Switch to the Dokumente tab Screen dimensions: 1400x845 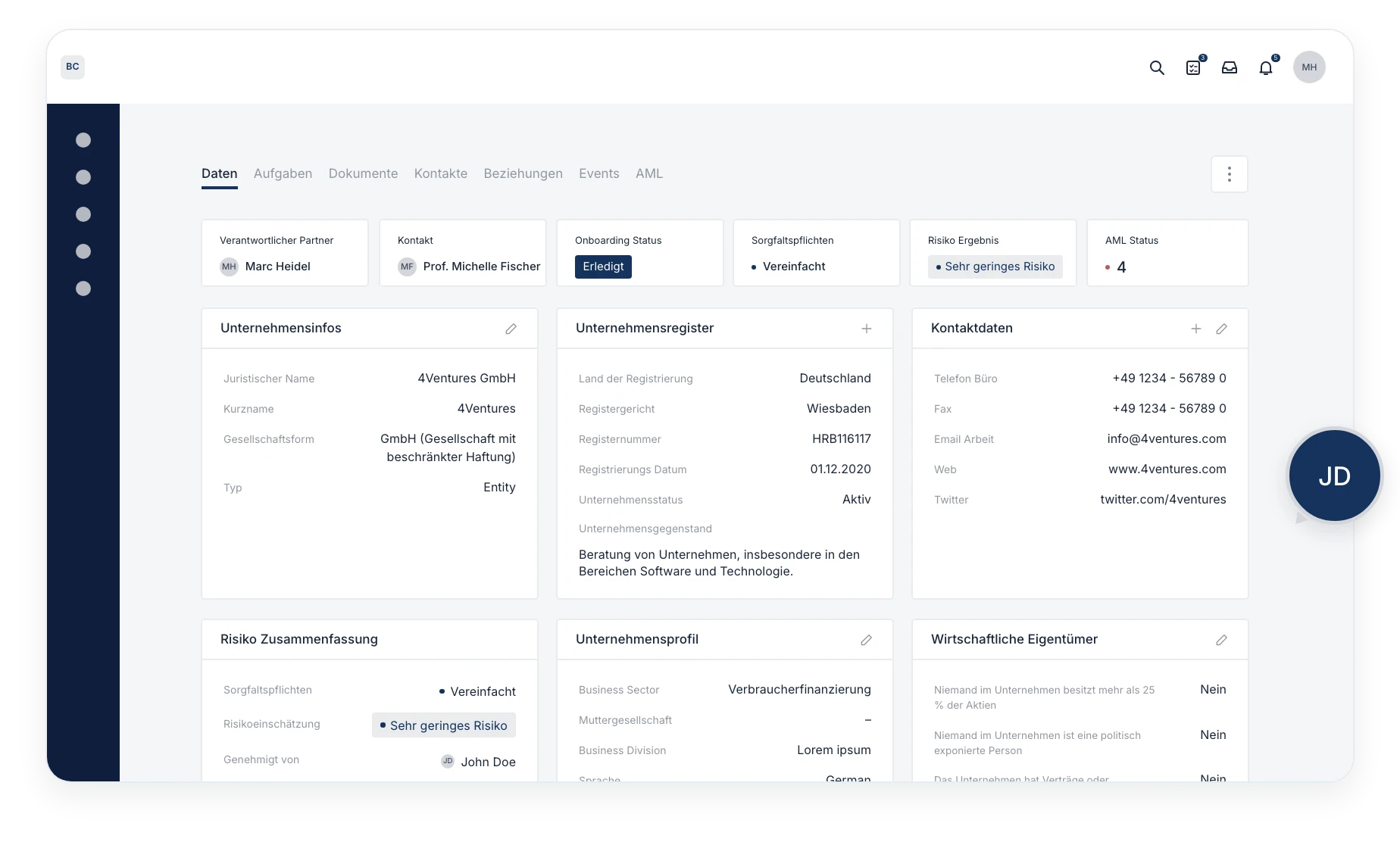click(x=363, y=173)
